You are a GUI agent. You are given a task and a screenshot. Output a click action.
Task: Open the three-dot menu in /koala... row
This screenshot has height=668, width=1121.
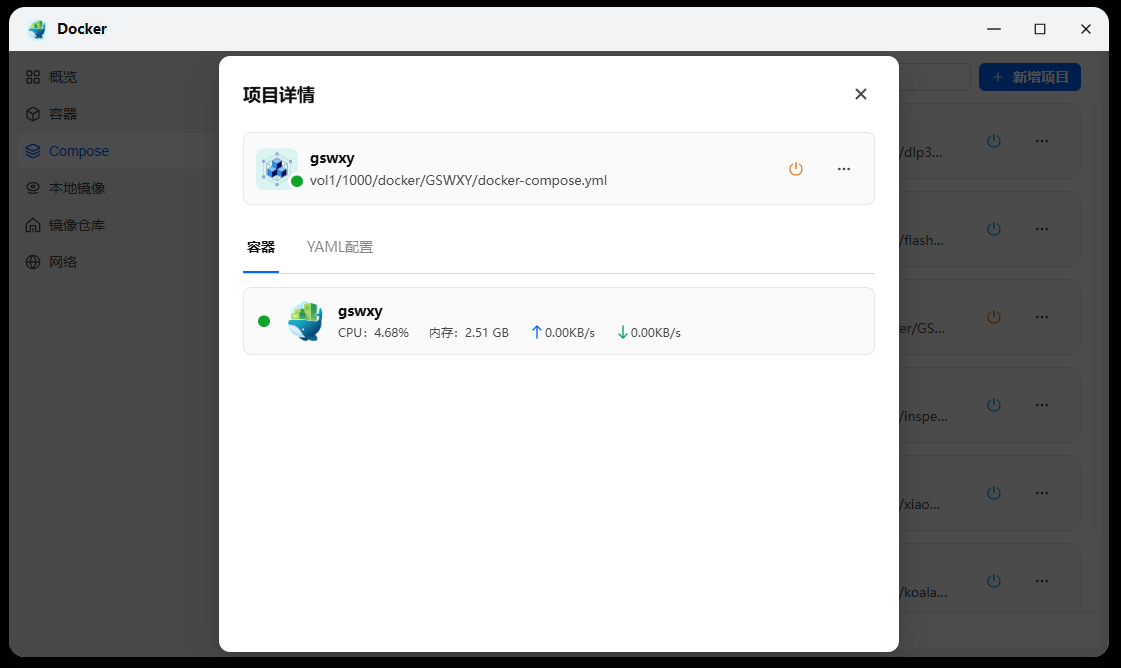point(1042,581)
